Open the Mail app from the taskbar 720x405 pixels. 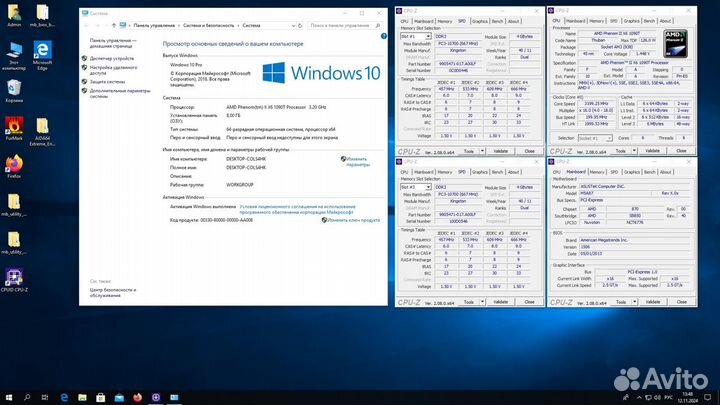pyautogui.click(x=119, y=397)
